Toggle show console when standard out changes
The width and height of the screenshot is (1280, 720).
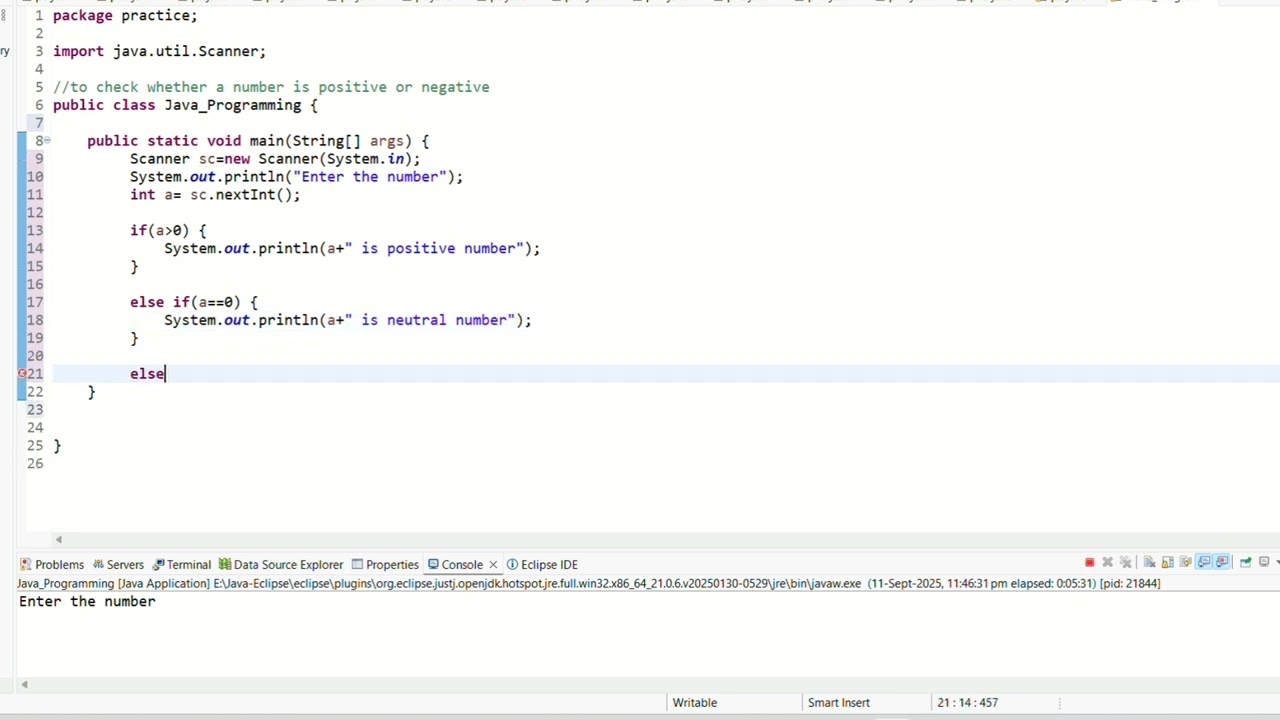click(x=1204, y=562)
